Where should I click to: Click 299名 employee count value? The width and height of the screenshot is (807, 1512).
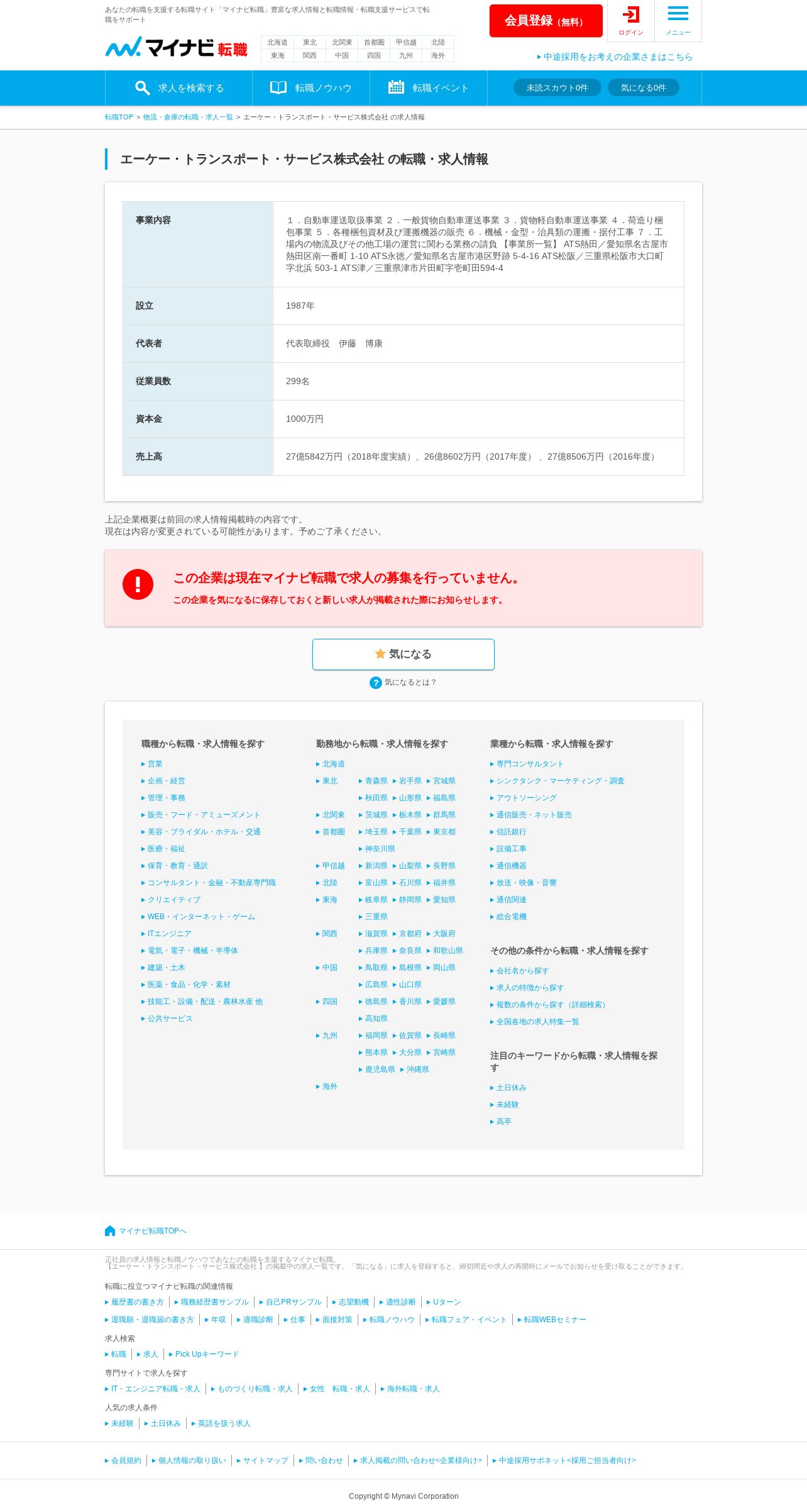click(297, 381)
